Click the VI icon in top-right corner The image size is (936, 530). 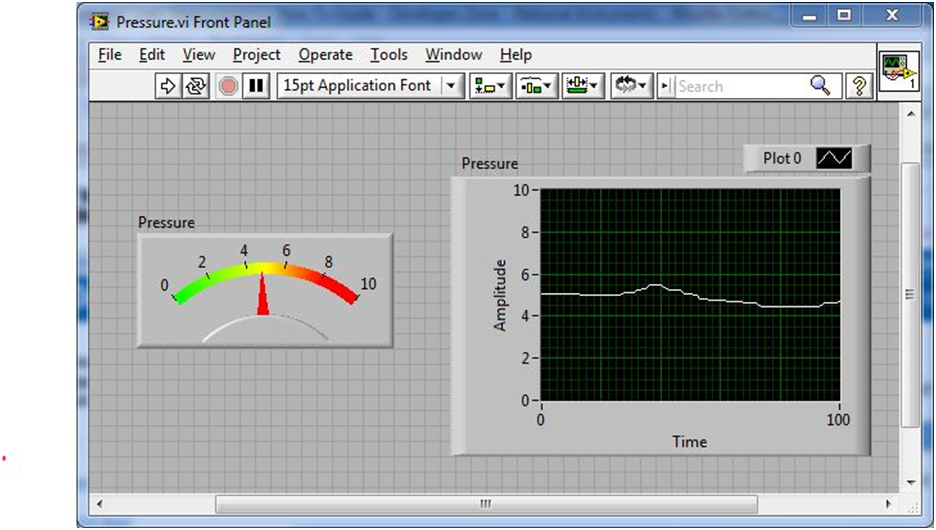click(899, 73)
